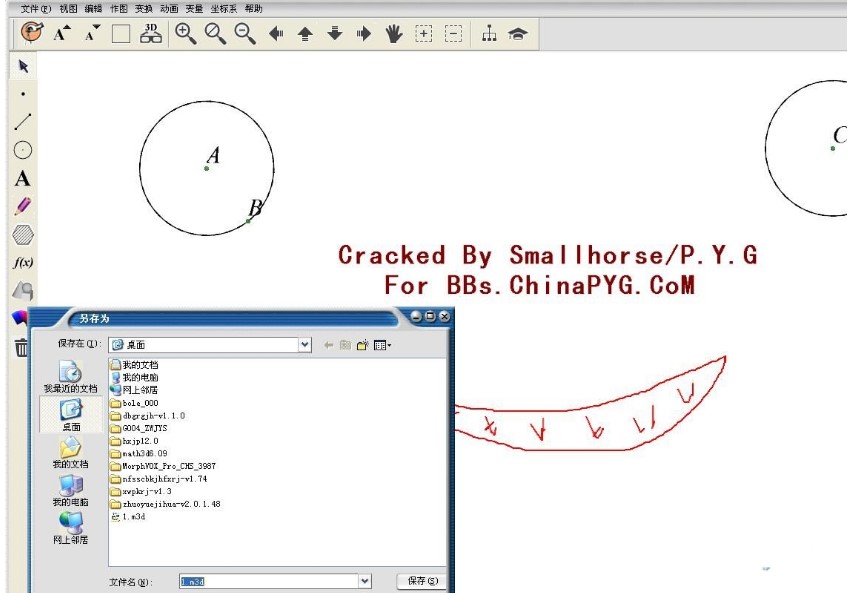Choose the text label 'A' tool
The height and width of the screenshot is (593, 848).
click(x=22, y=179)
